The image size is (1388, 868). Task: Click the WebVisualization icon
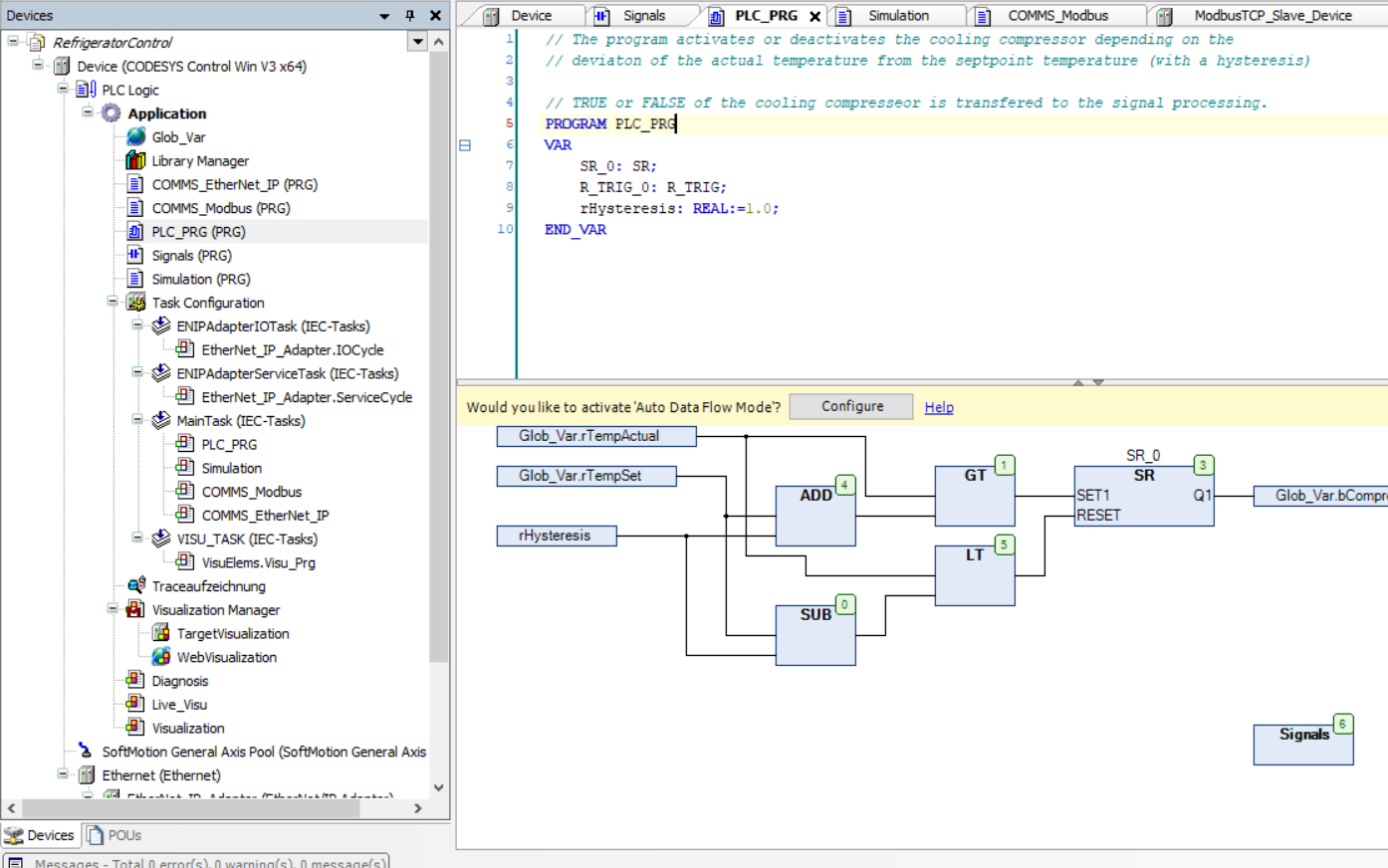pos(161,657)
